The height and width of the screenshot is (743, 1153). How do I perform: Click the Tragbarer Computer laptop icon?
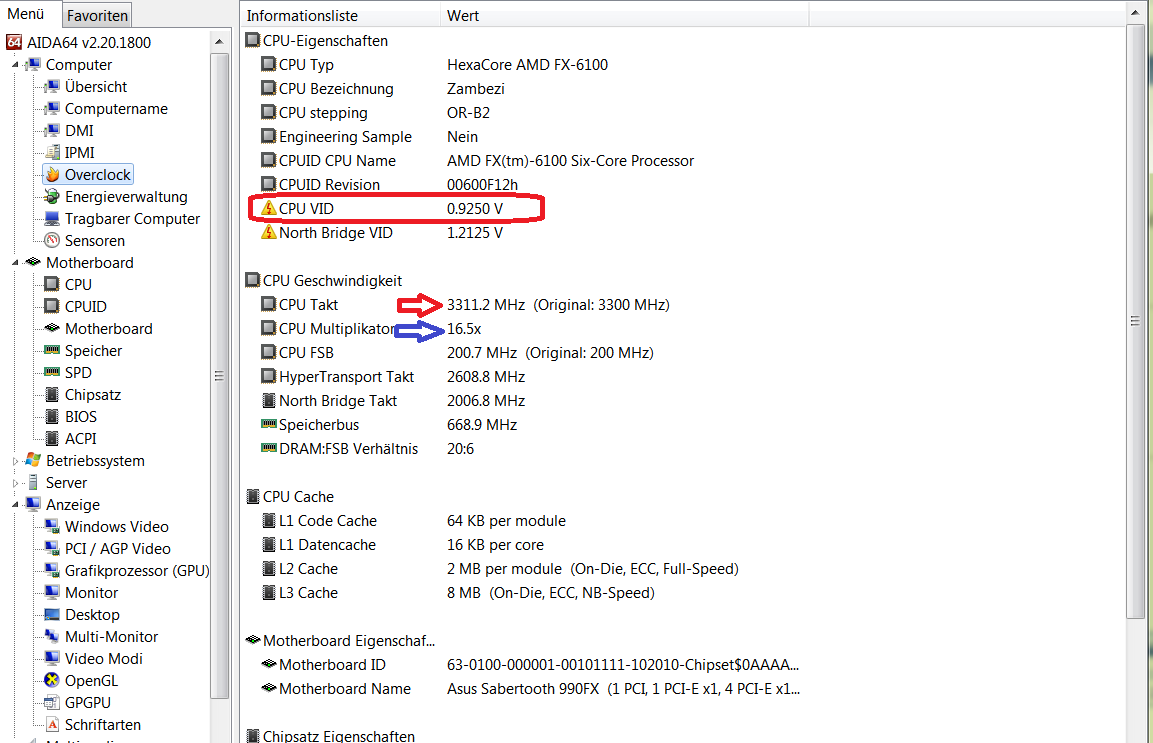click(x=52, y=219)
